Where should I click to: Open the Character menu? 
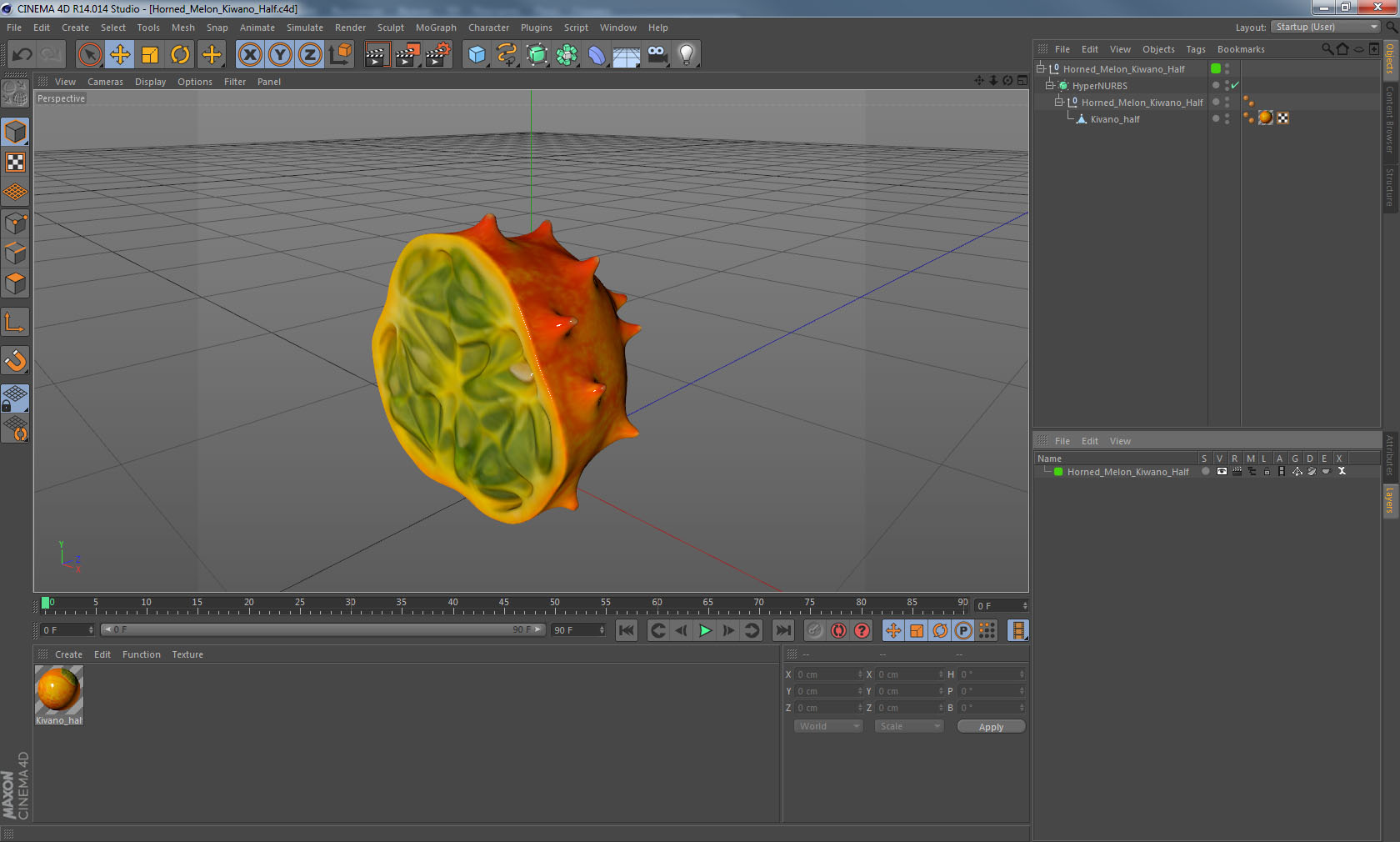(x=488, y=28)
